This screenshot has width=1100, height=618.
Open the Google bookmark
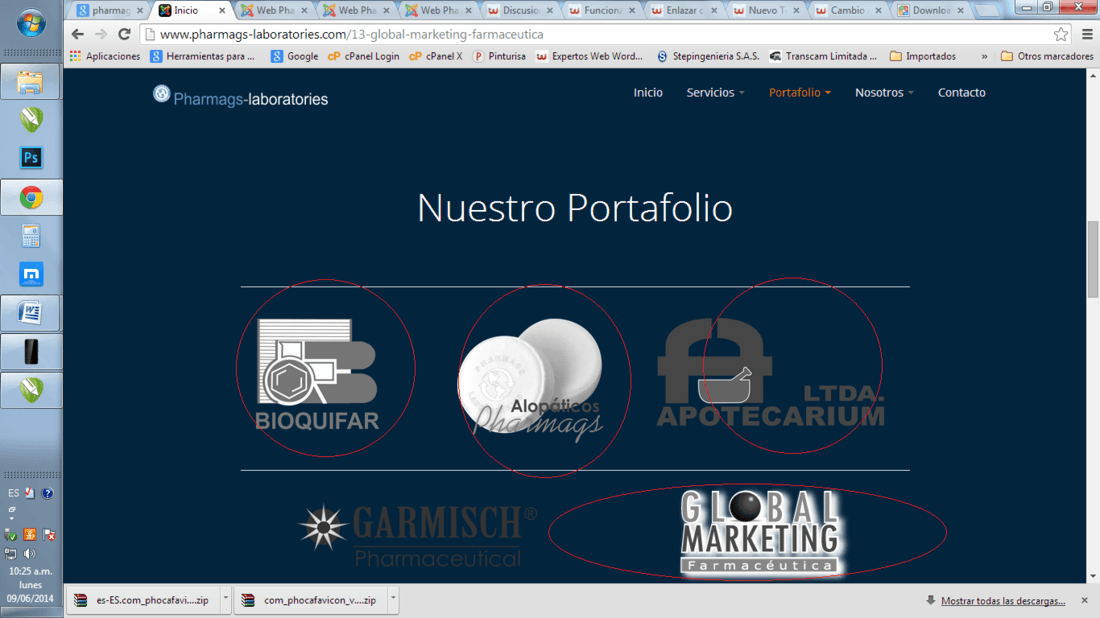(295, 56)
